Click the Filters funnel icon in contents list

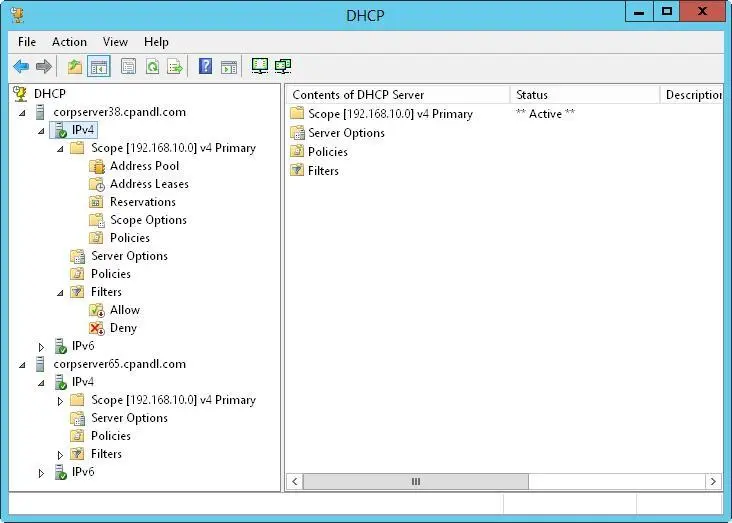click(297, 170)
